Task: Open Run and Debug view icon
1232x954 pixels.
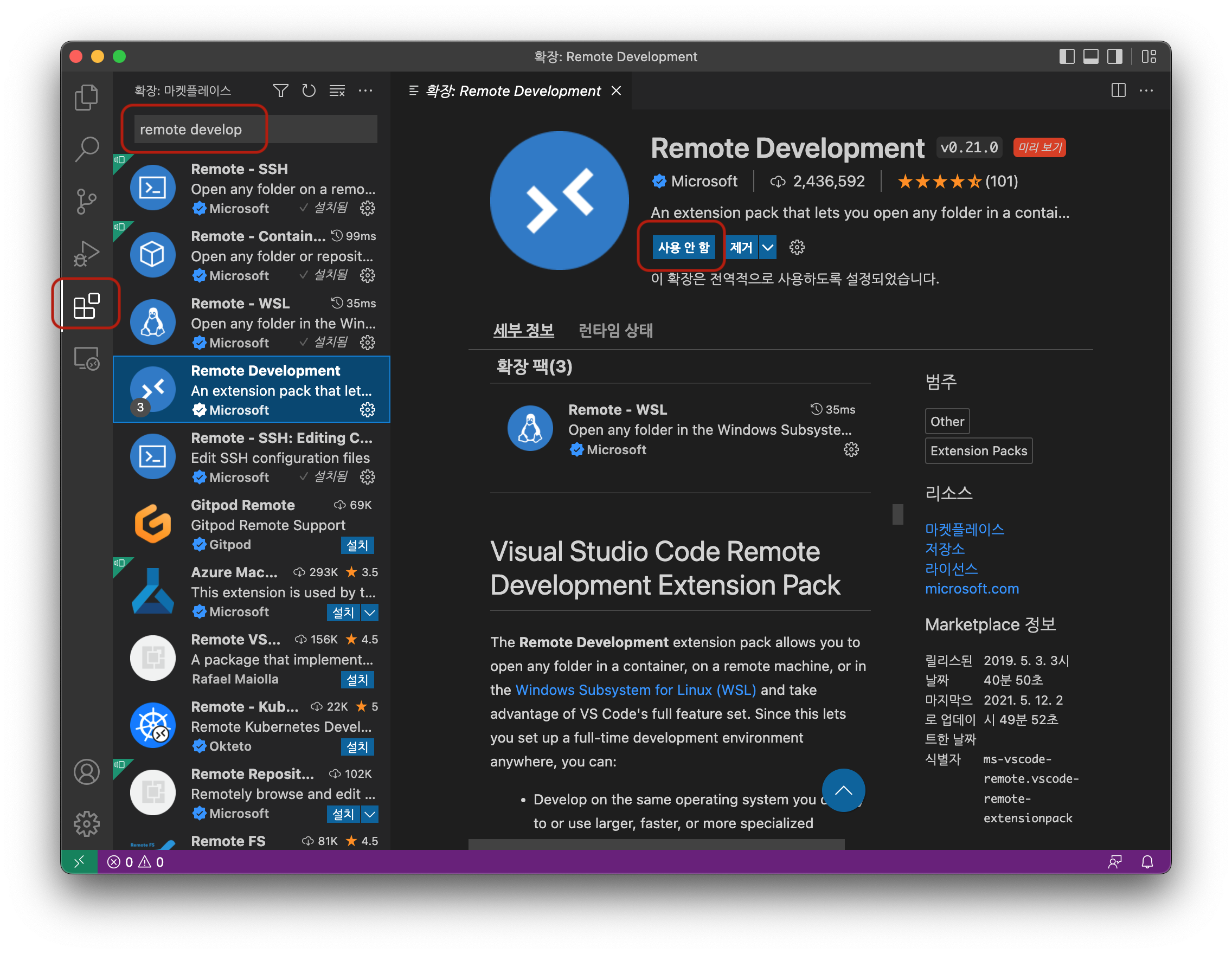Action: (86, 253)
